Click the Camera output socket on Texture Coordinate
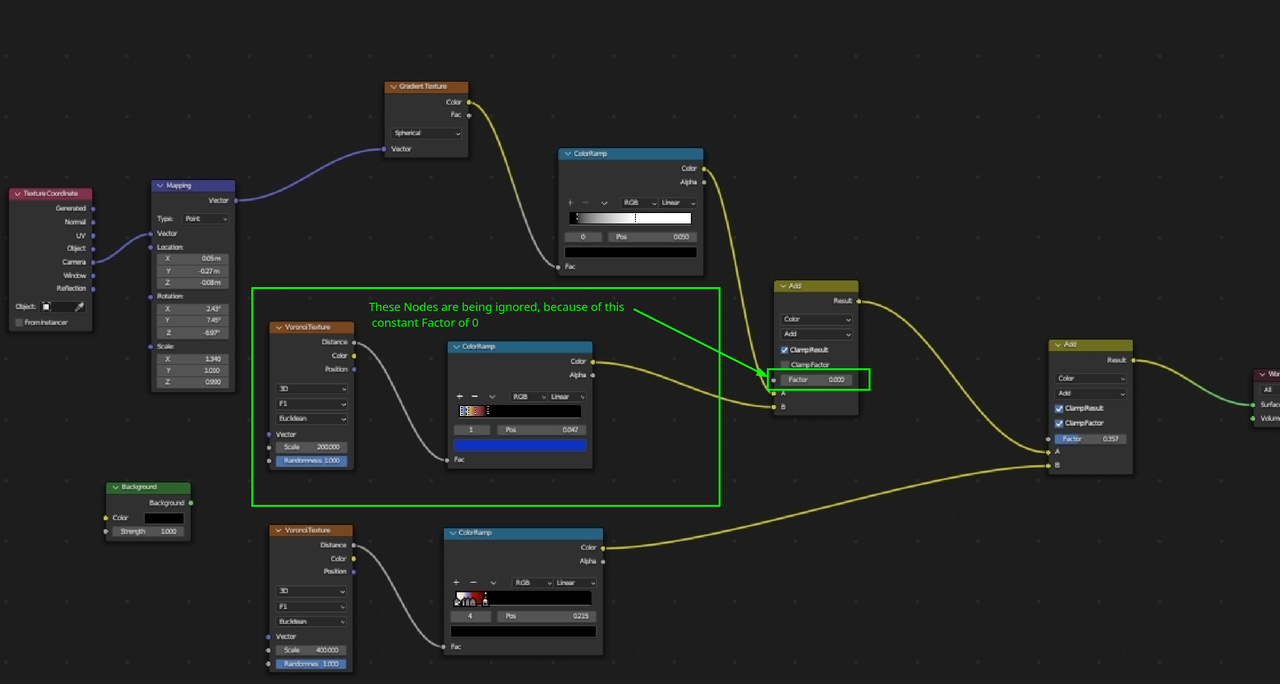The image size is (1280, 684). click(x=93, y=262)
